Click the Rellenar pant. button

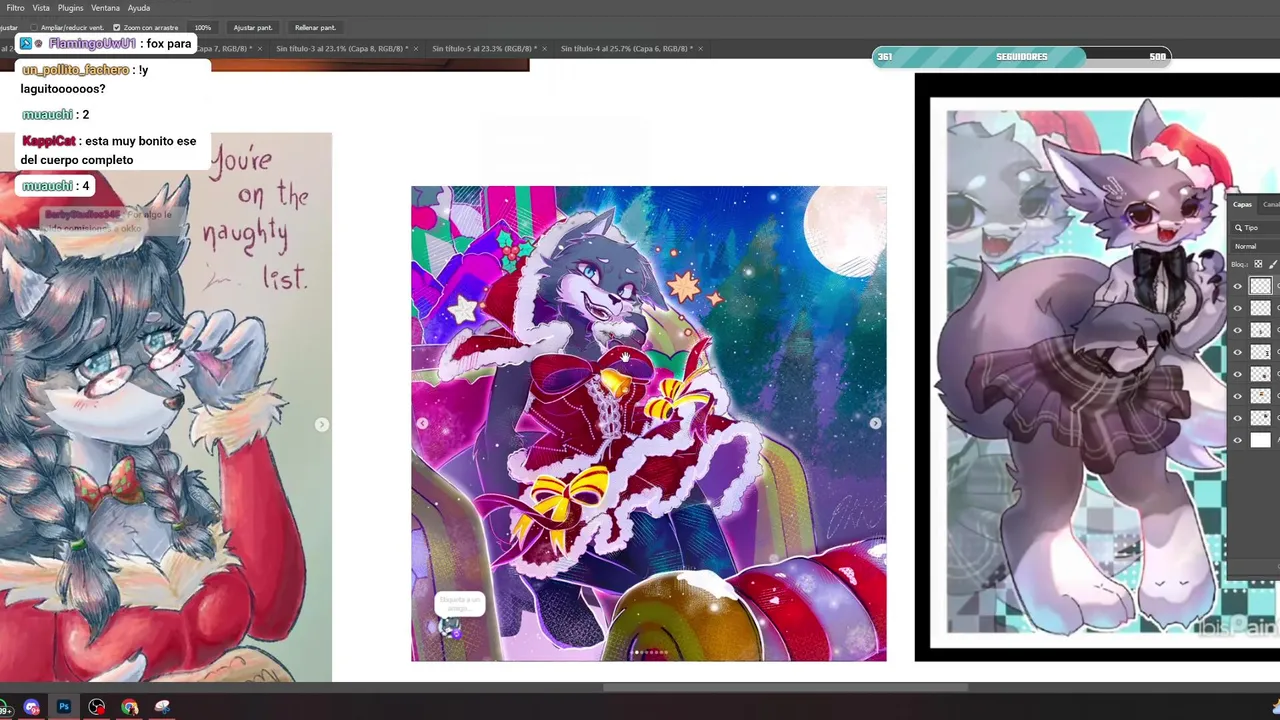click(x=315, y=28)
